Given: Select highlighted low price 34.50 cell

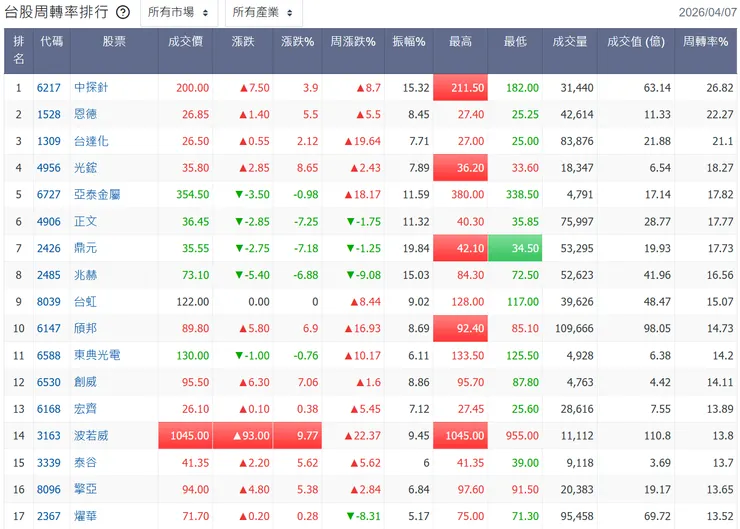Looking at the screenshot, I should tap(515, 248).
